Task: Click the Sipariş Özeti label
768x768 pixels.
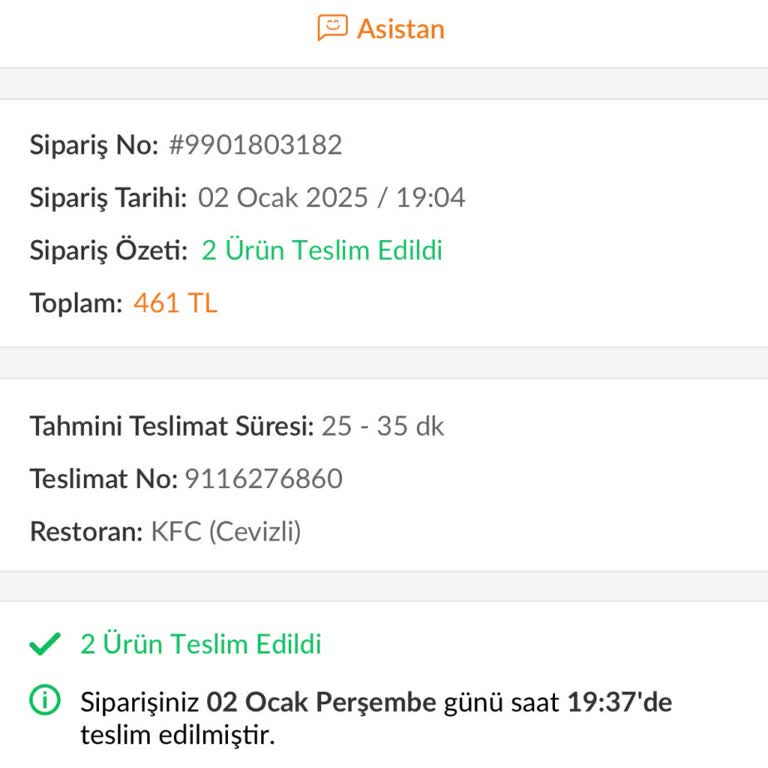Action: click(108, 250)
